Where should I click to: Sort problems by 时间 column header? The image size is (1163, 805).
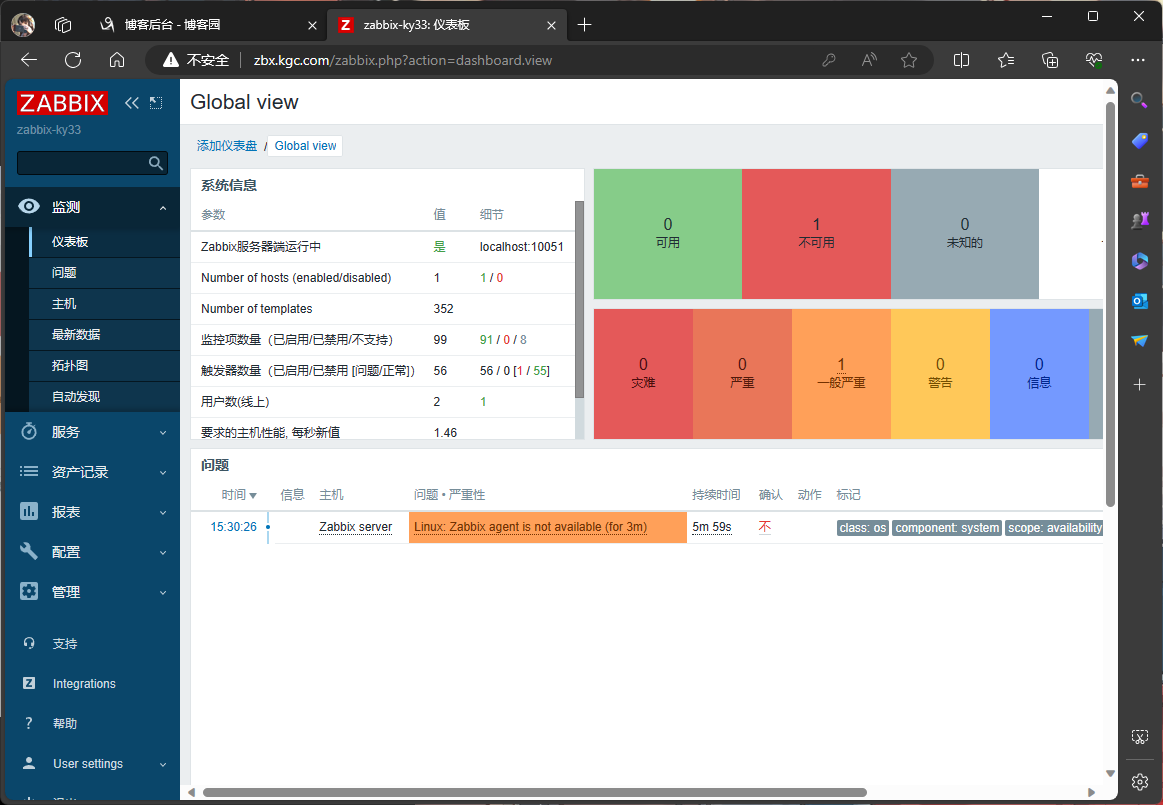tap(239, 495)
